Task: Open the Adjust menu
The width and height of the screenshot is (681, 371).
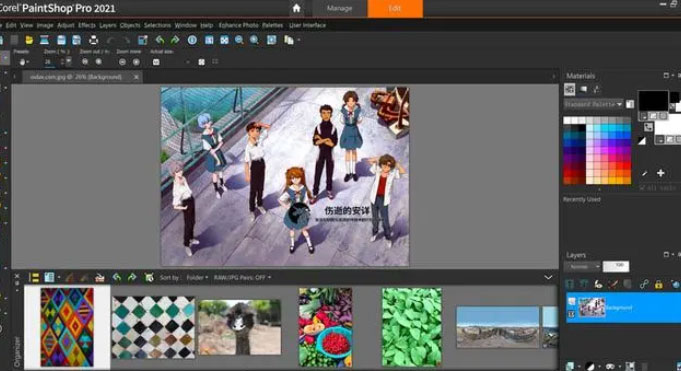Action: tap(66, 25)
